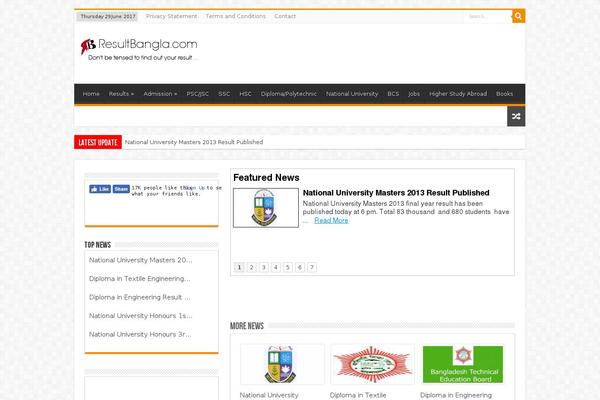Open the Books menu item
This screenshot has width=600, height=400.
click(504, 94)
